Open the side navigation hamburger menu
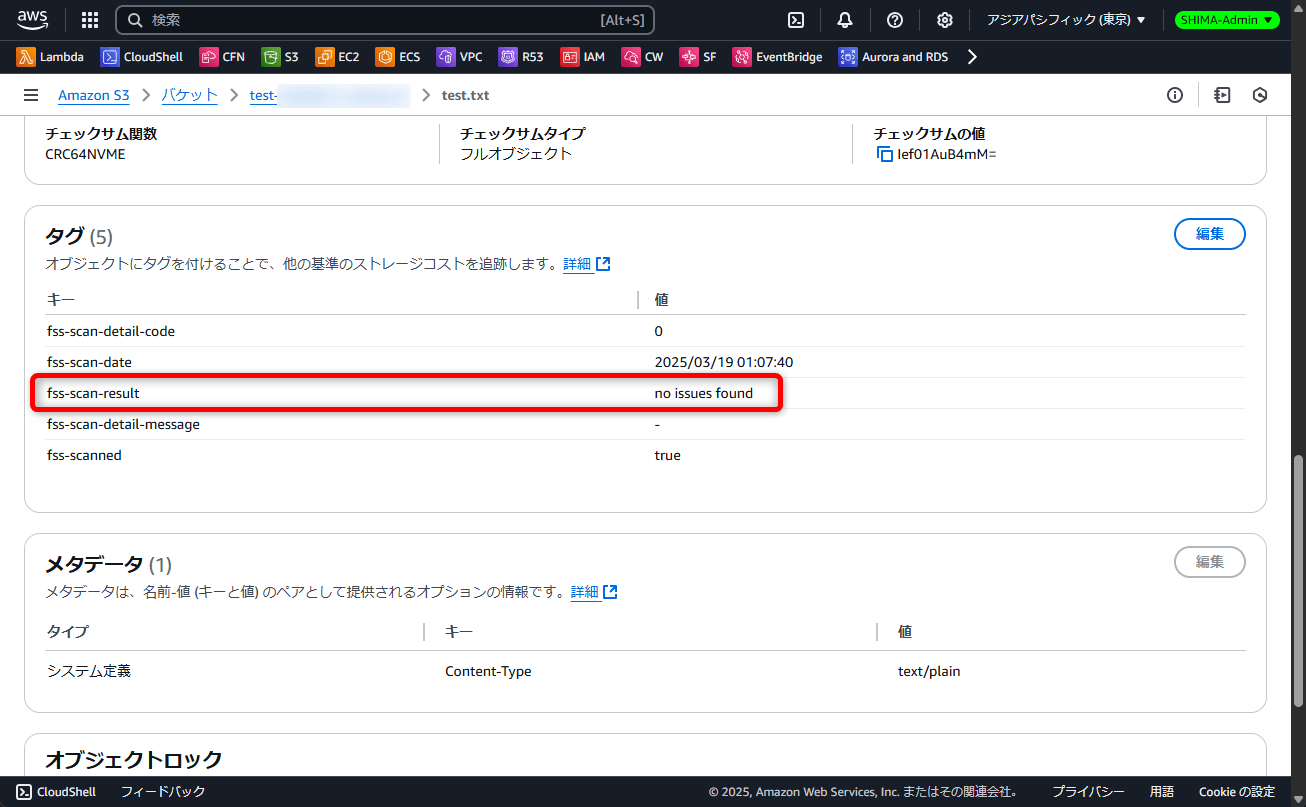 tap(31, 95)
